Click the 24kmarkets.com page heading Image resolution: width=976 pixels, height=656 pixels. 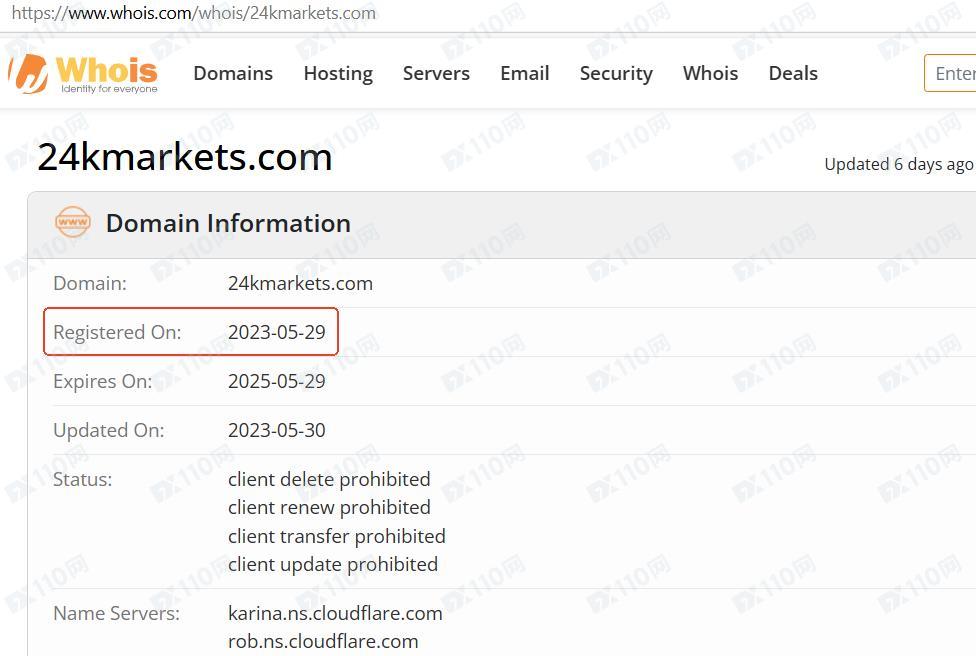tap(185, 157)
